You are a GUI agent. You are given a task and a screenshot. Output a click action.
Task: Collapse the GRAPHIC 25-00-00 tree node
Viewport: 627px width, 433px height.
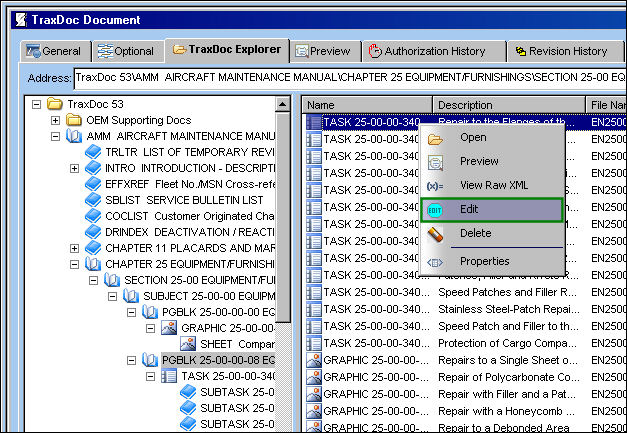(x=150, y=328)
